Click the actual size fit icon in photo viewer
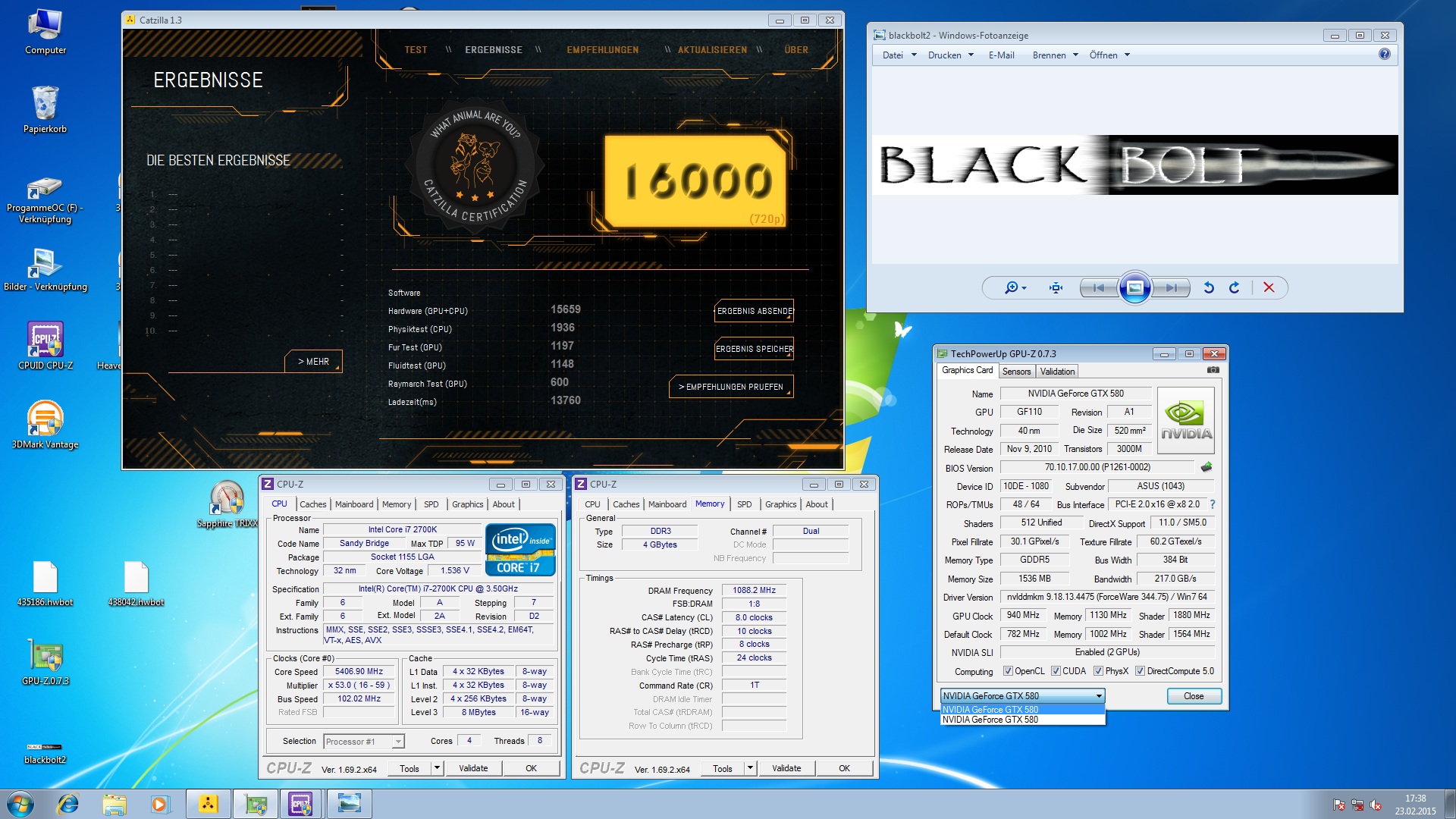The height and width of the screenshot is (819, 1456). click(1056, 287)
